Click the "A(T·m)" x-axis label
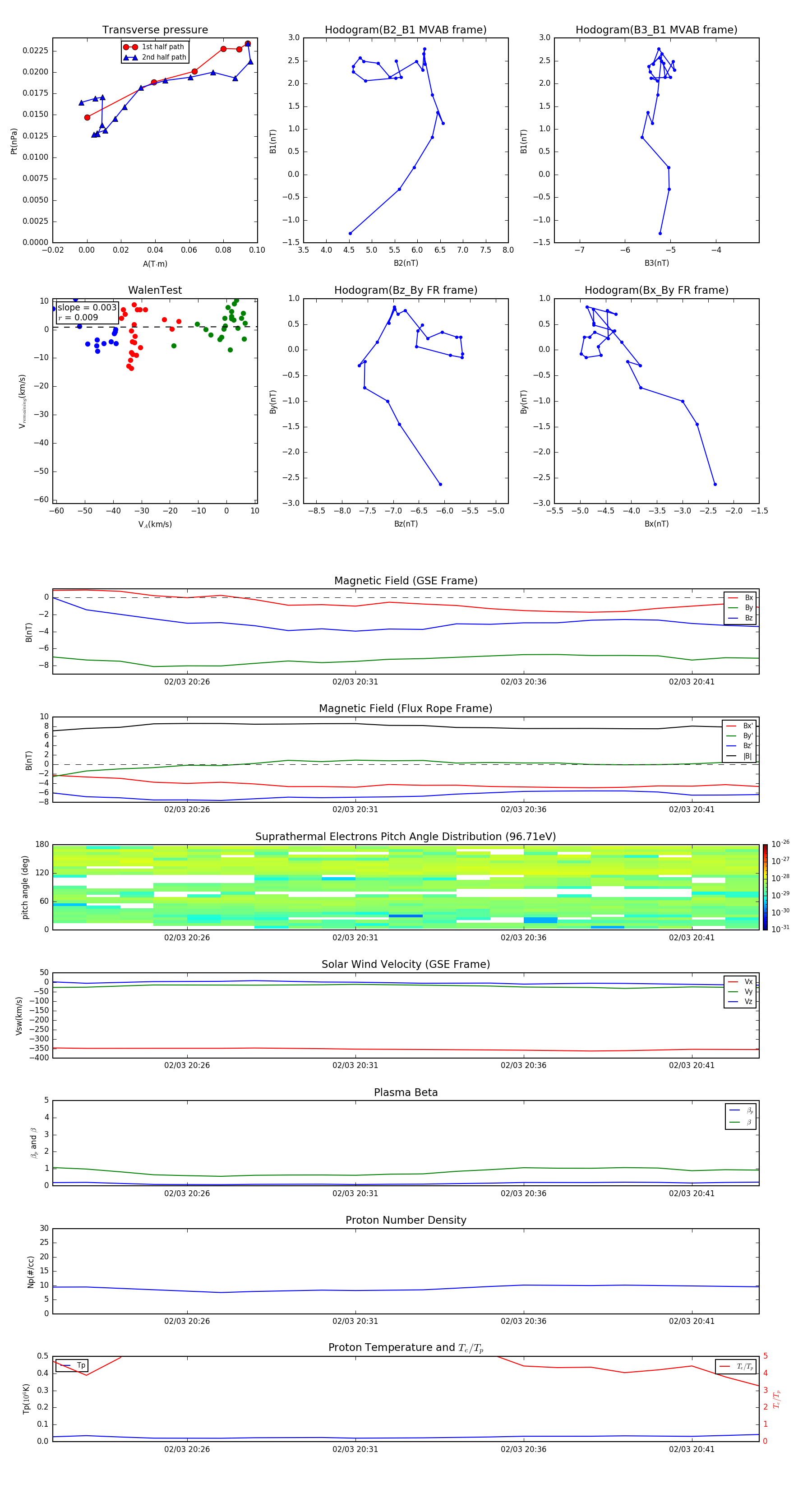Viewport: 812px width, 1489px height. [155, 264]
